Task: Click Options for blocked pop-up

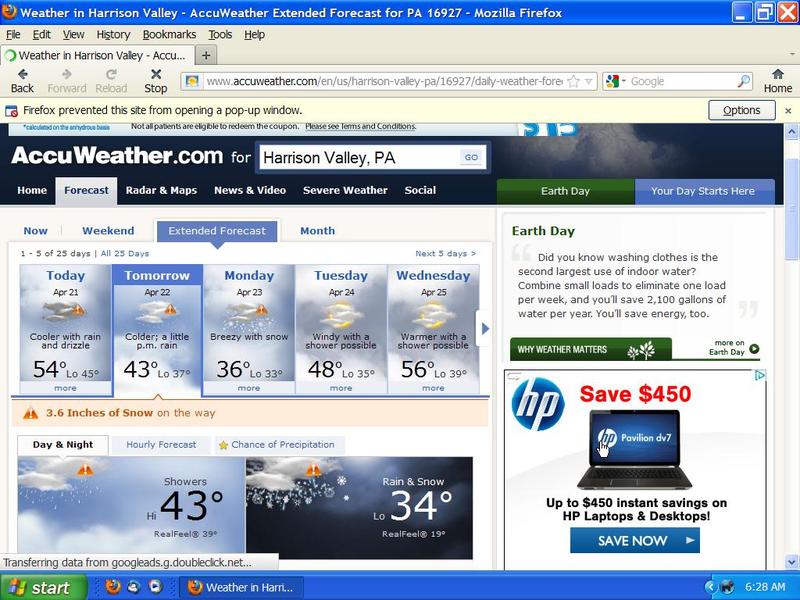Action: coord(741,111)
